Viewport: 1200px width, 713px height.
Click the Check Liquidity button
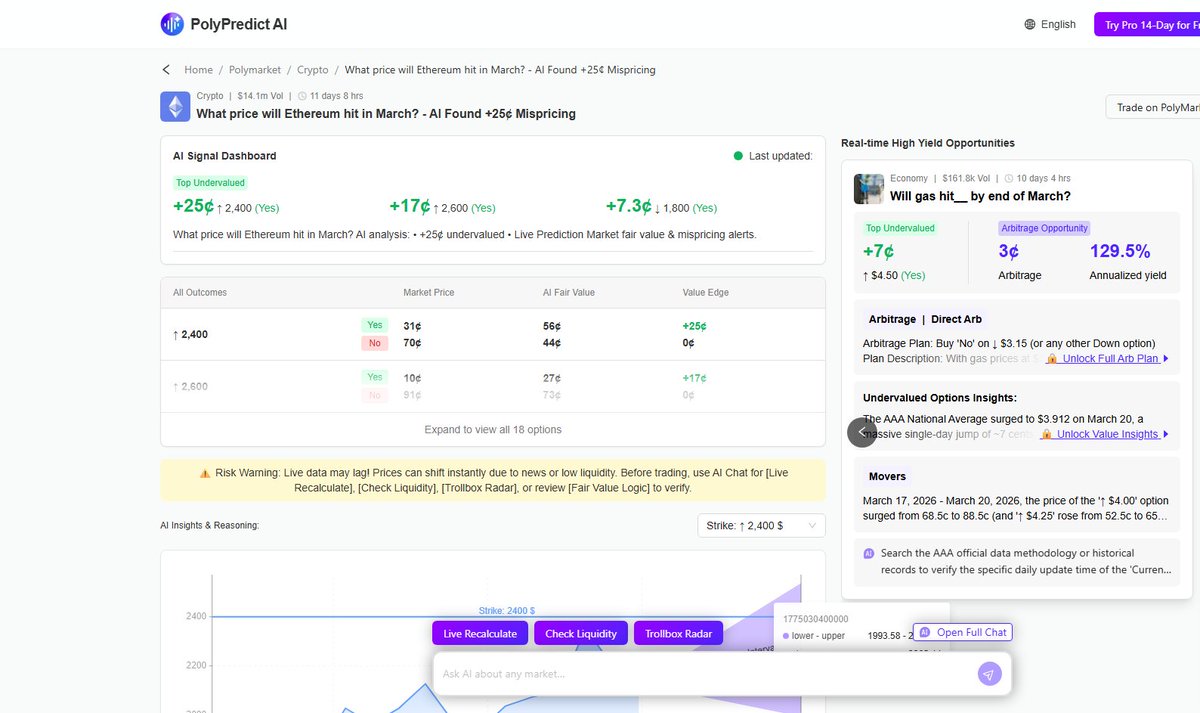click(581, 633)
